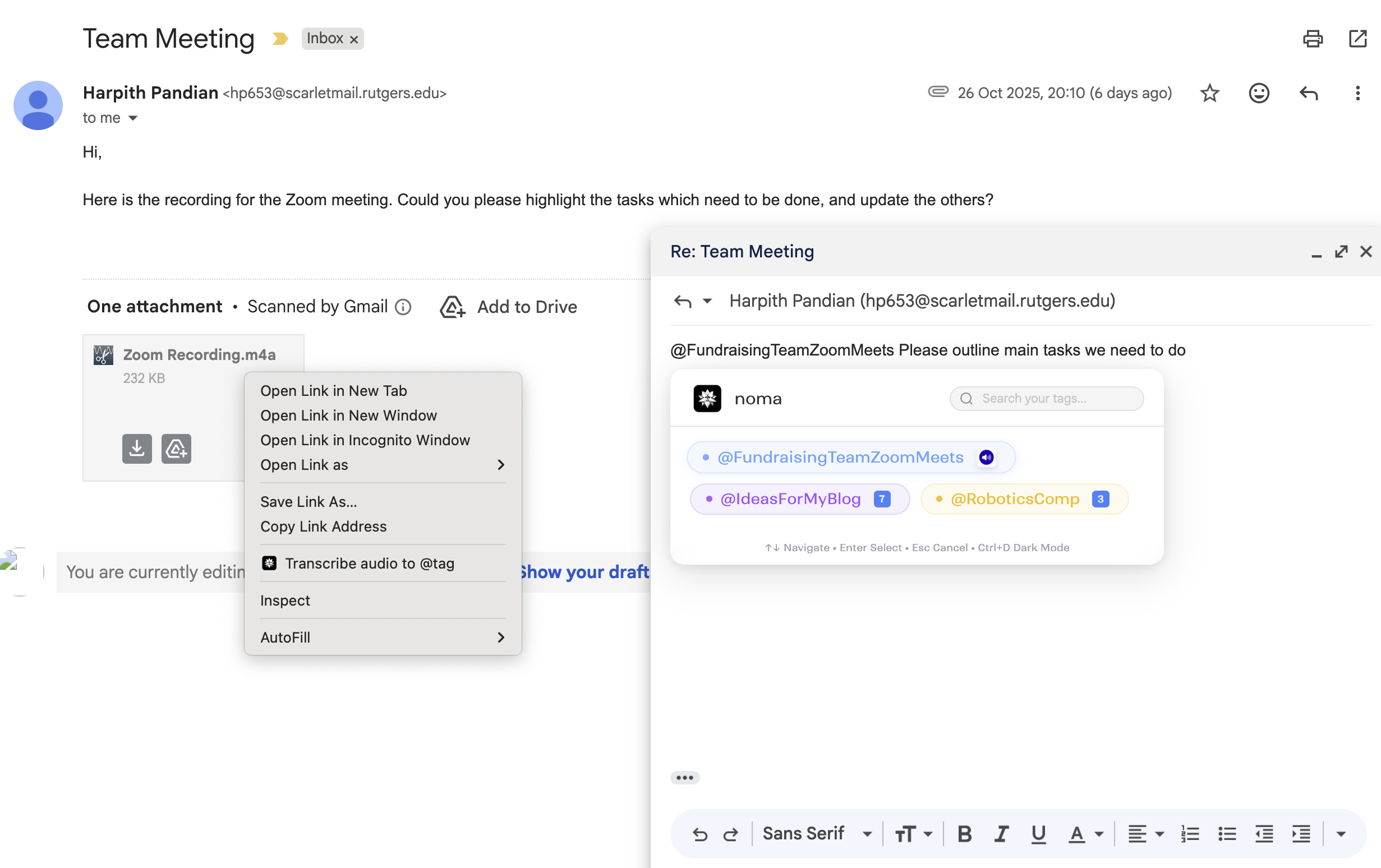The image size is (1381, 868).
Task: Choose Transcribe audio to @tag menu item
Action: point(369,564)
